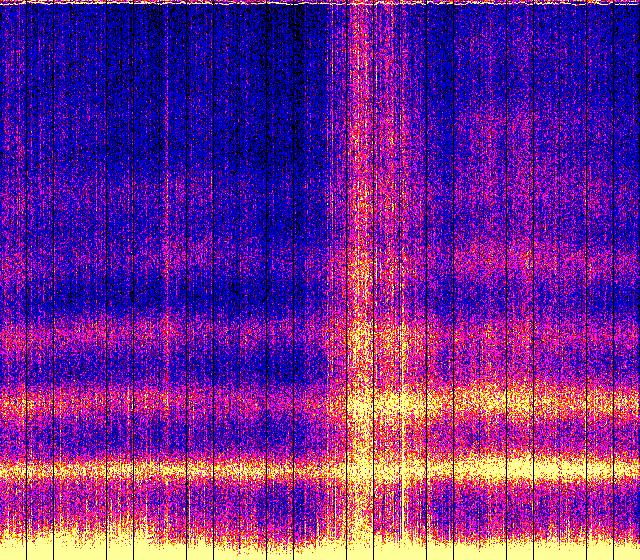Select the darkest near-black patch left of the burst
This screenshot has height=560, width=640.
(x=250, y=150)
